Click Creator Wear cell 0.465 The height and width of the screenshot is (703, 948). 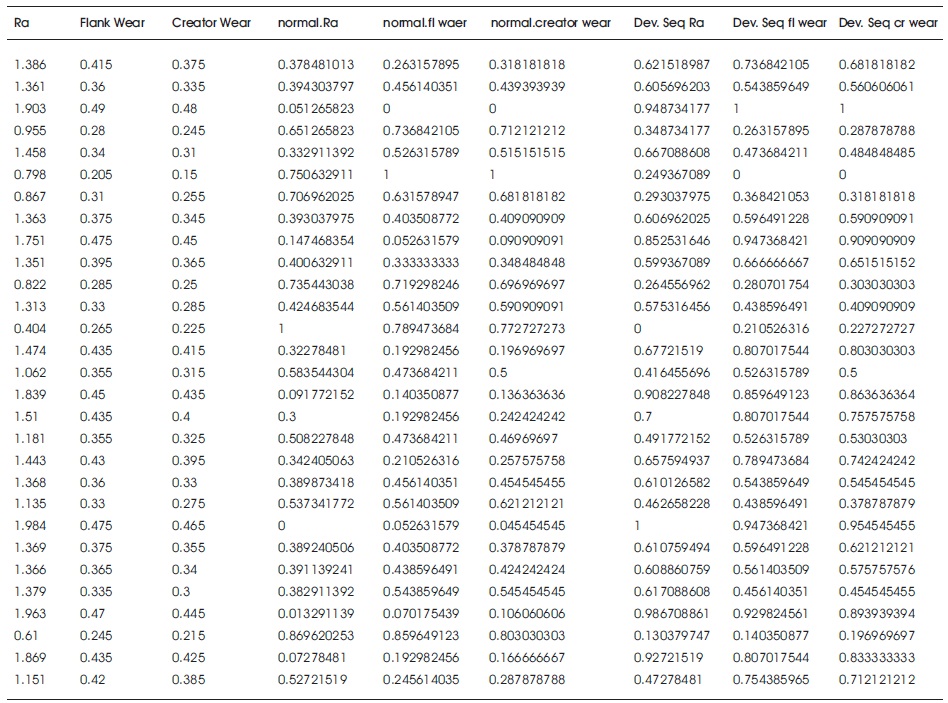point(189,526)
